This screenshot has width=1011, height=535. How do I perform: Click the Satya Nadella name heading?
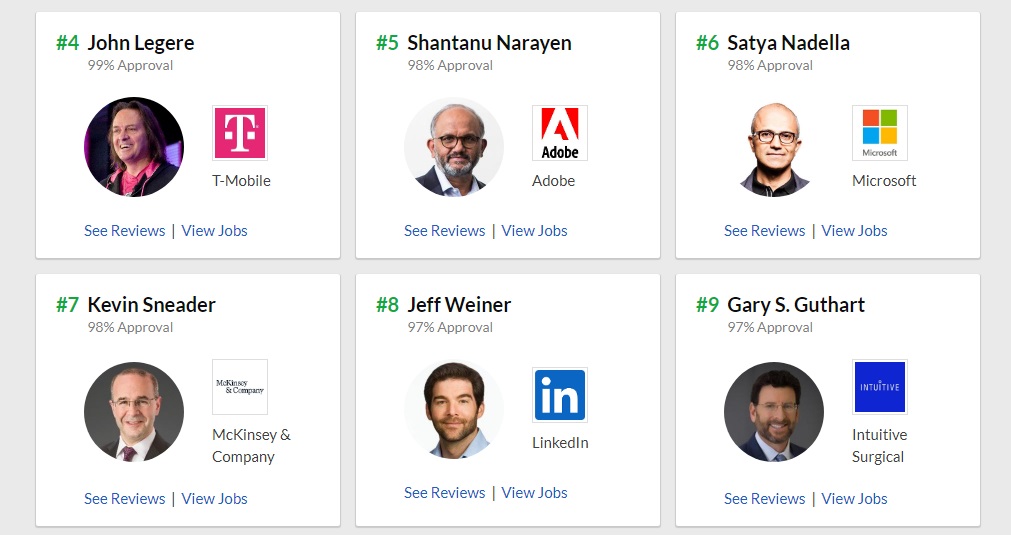coord(788,43)
